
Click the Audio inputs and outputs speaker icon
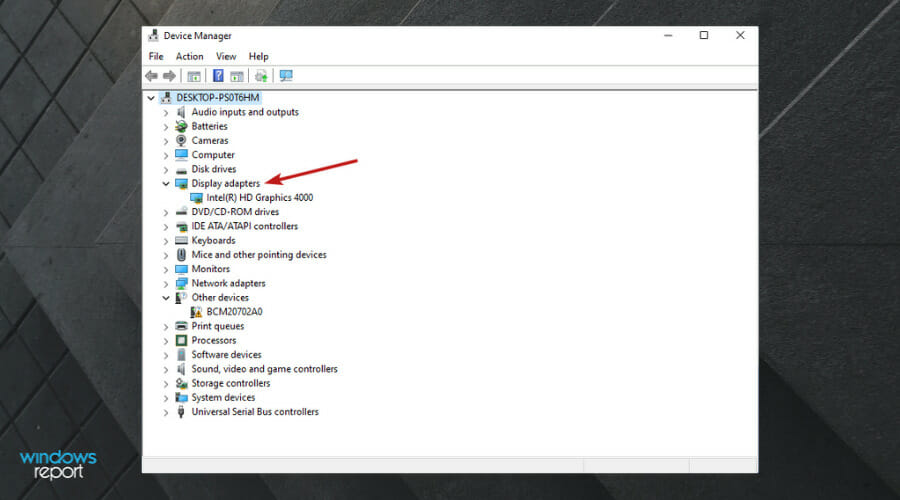click(x=181, y=112)
